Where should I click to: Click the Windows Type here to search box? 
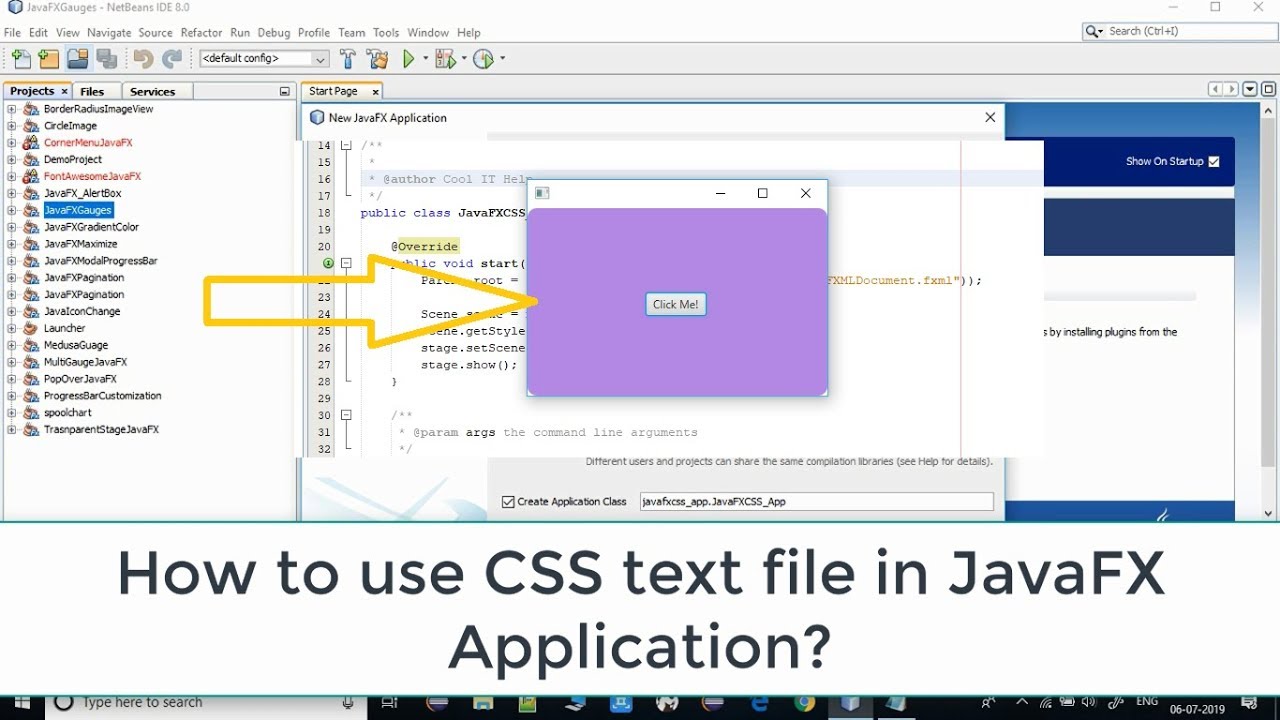coord(205,703)
